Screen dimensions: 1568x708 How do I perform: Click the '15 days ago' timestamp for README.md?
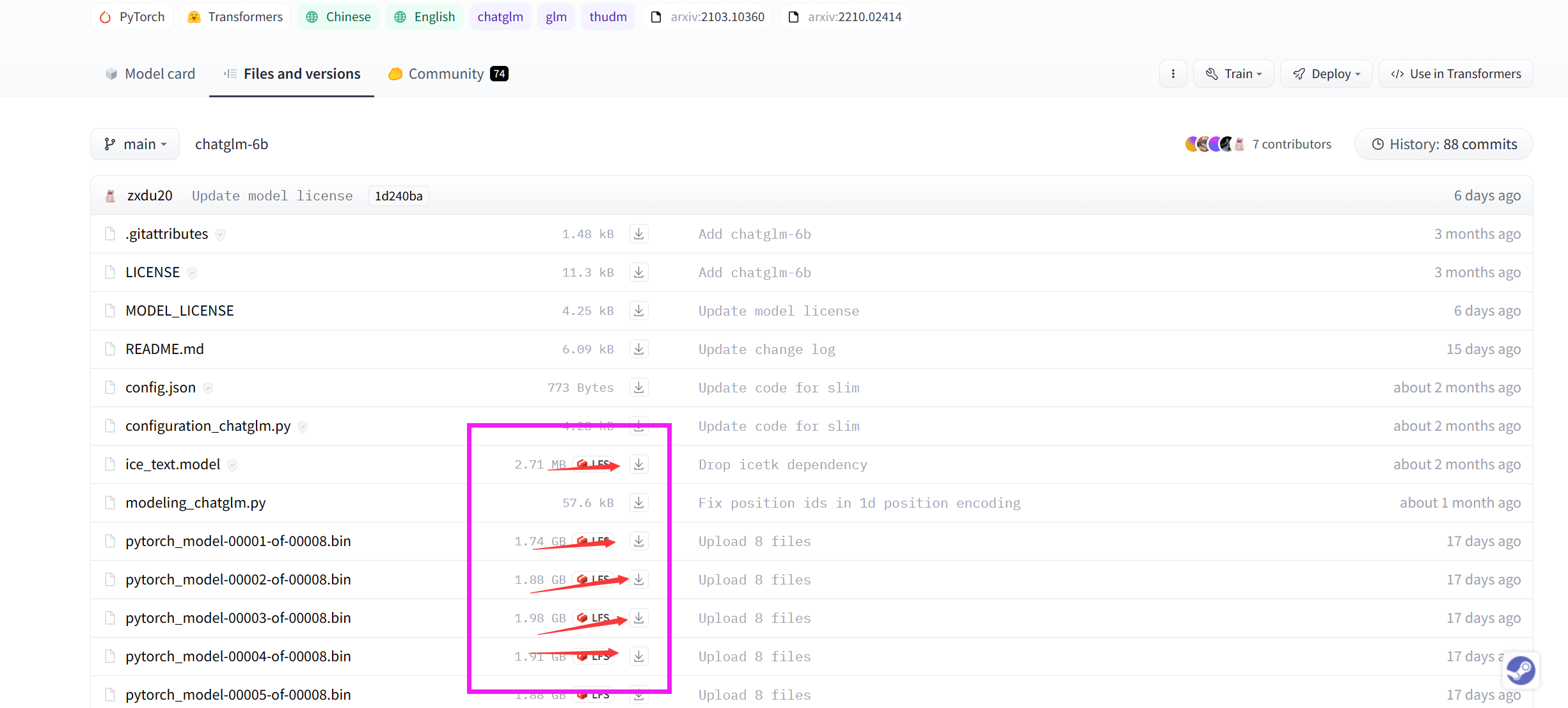point(1484,349)
